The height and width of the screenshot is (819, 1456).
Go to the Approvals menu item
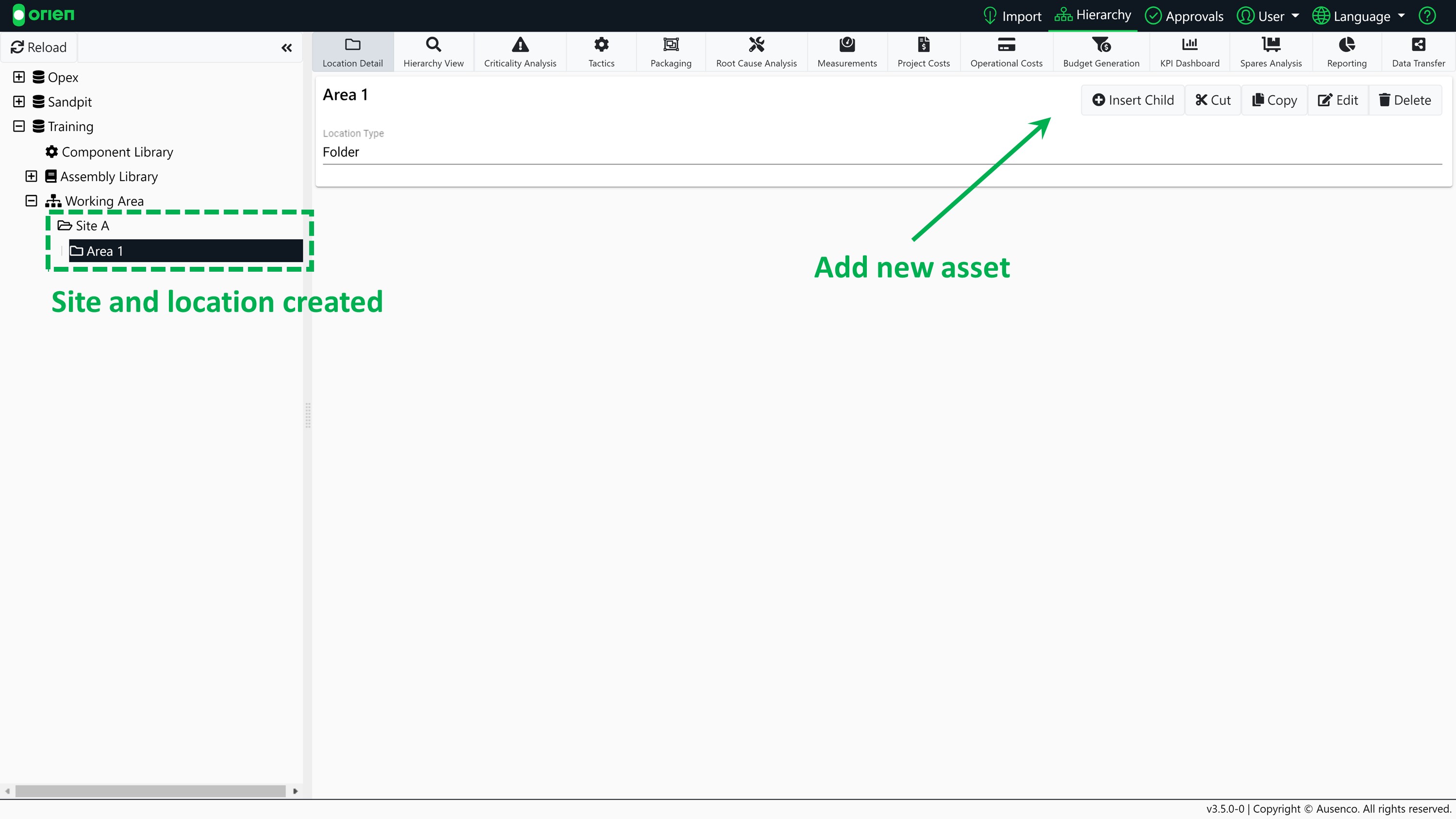pyautogui.click(x=1184, y=16)
